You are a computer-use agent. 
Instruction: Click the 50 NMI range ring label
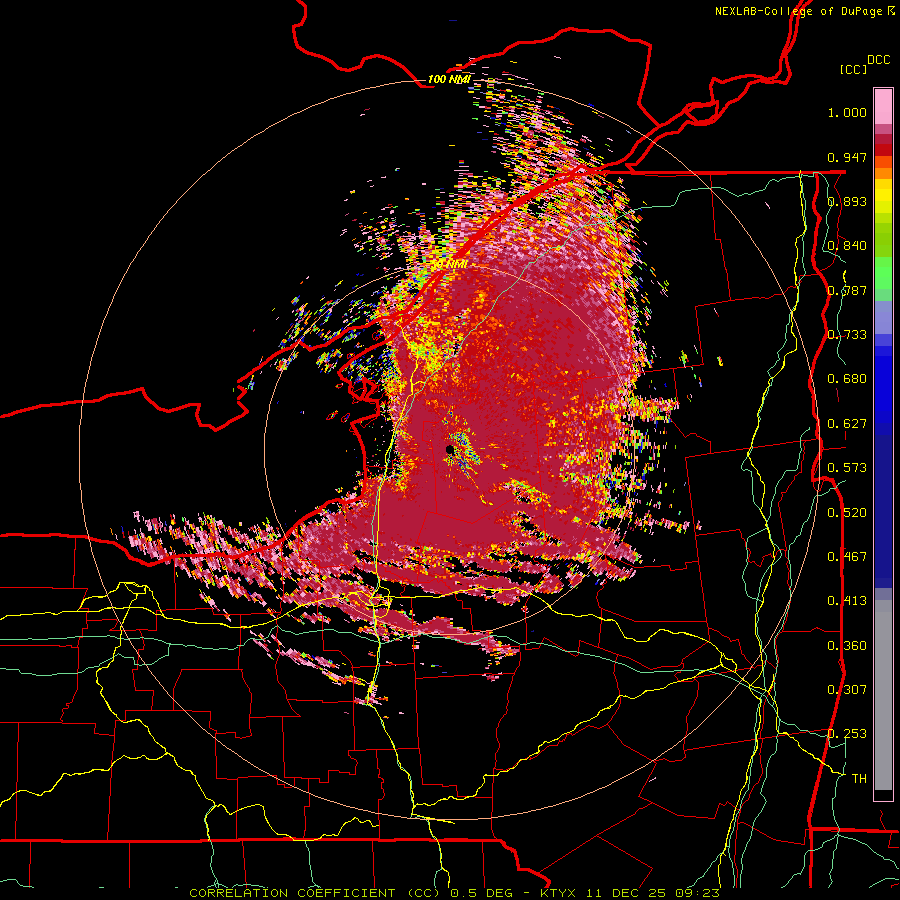449,264
